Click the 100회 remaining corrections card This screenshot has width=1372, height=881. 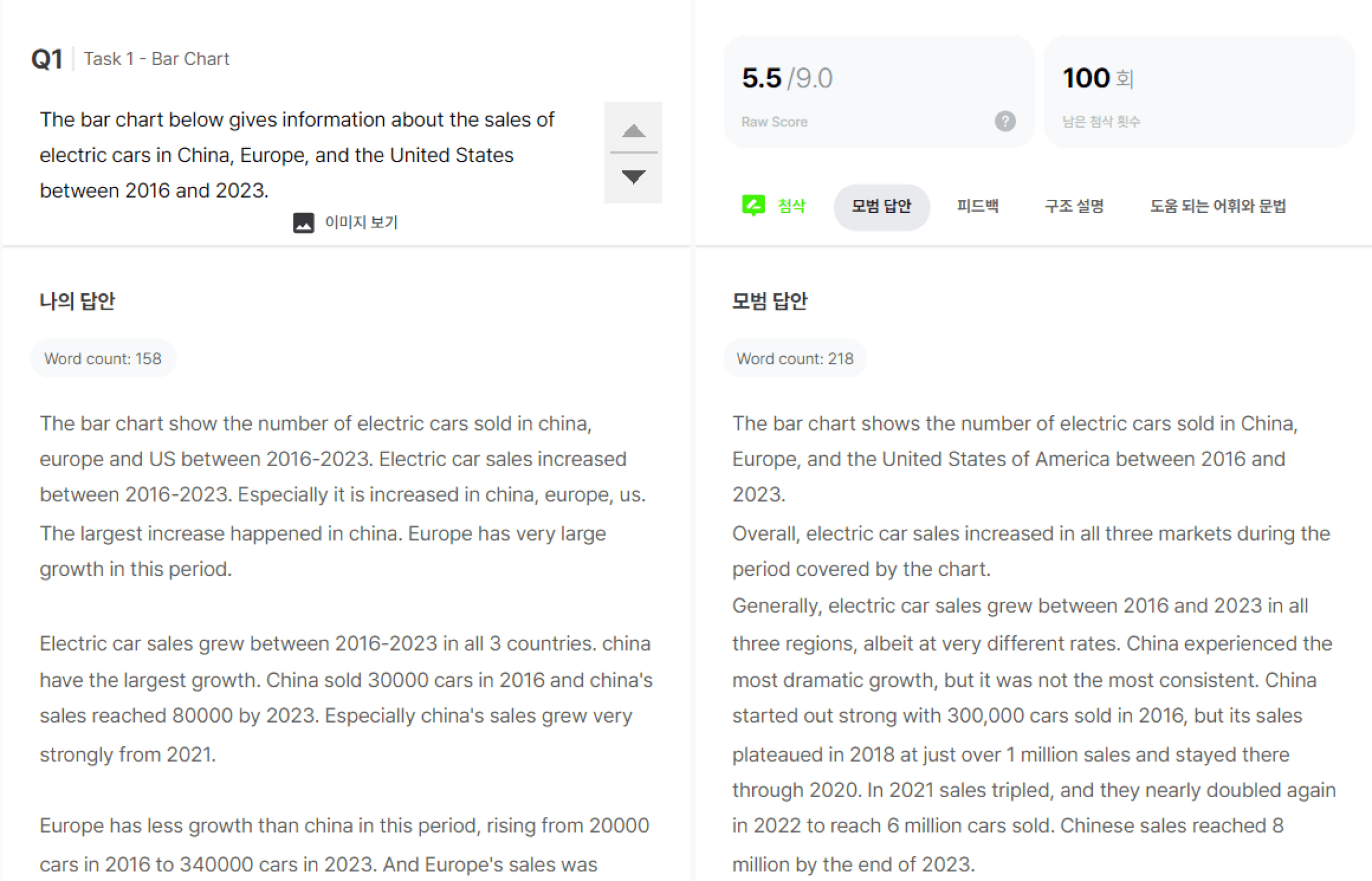[1198, 92]
